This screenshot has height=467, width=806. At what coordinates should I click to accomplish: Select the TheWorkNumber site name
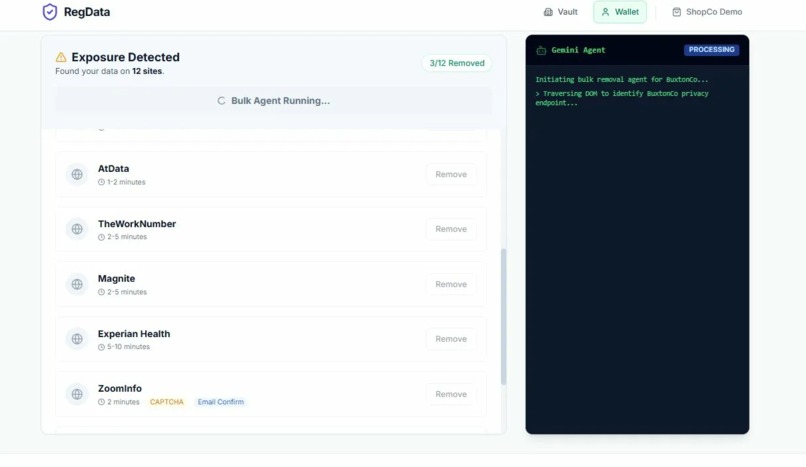click(x=137, y=224)
